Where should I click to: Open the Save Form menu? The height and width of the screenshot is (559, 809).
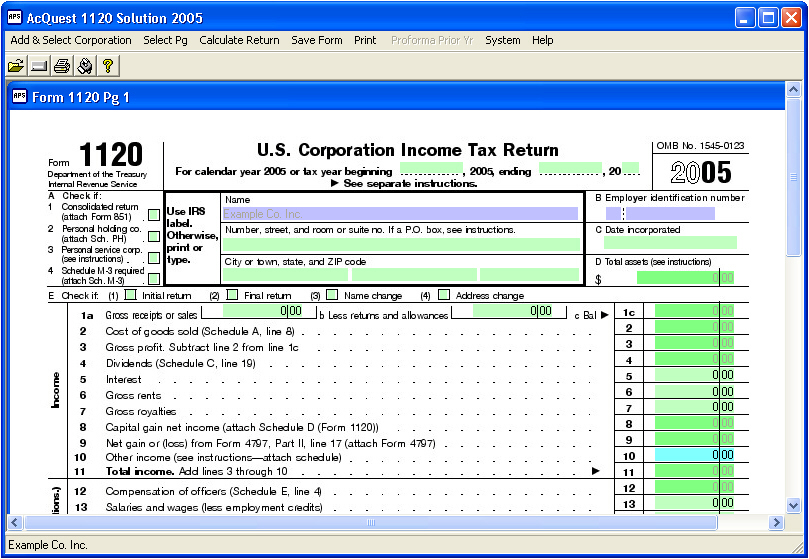tap(317, 40)
